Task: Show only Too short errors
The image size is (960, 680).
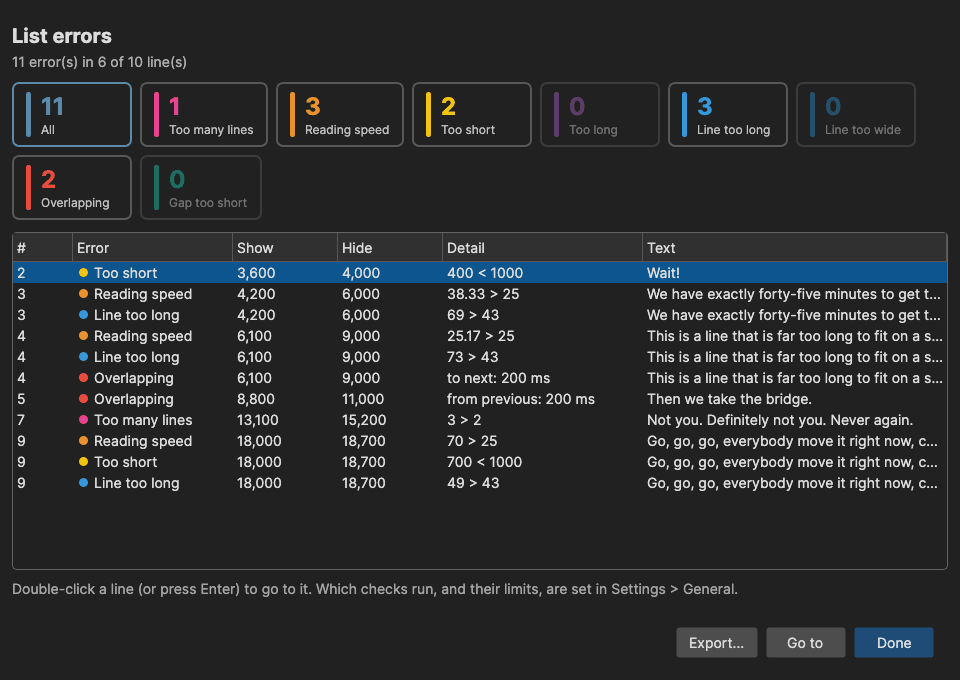Action: tap(471, 114)
